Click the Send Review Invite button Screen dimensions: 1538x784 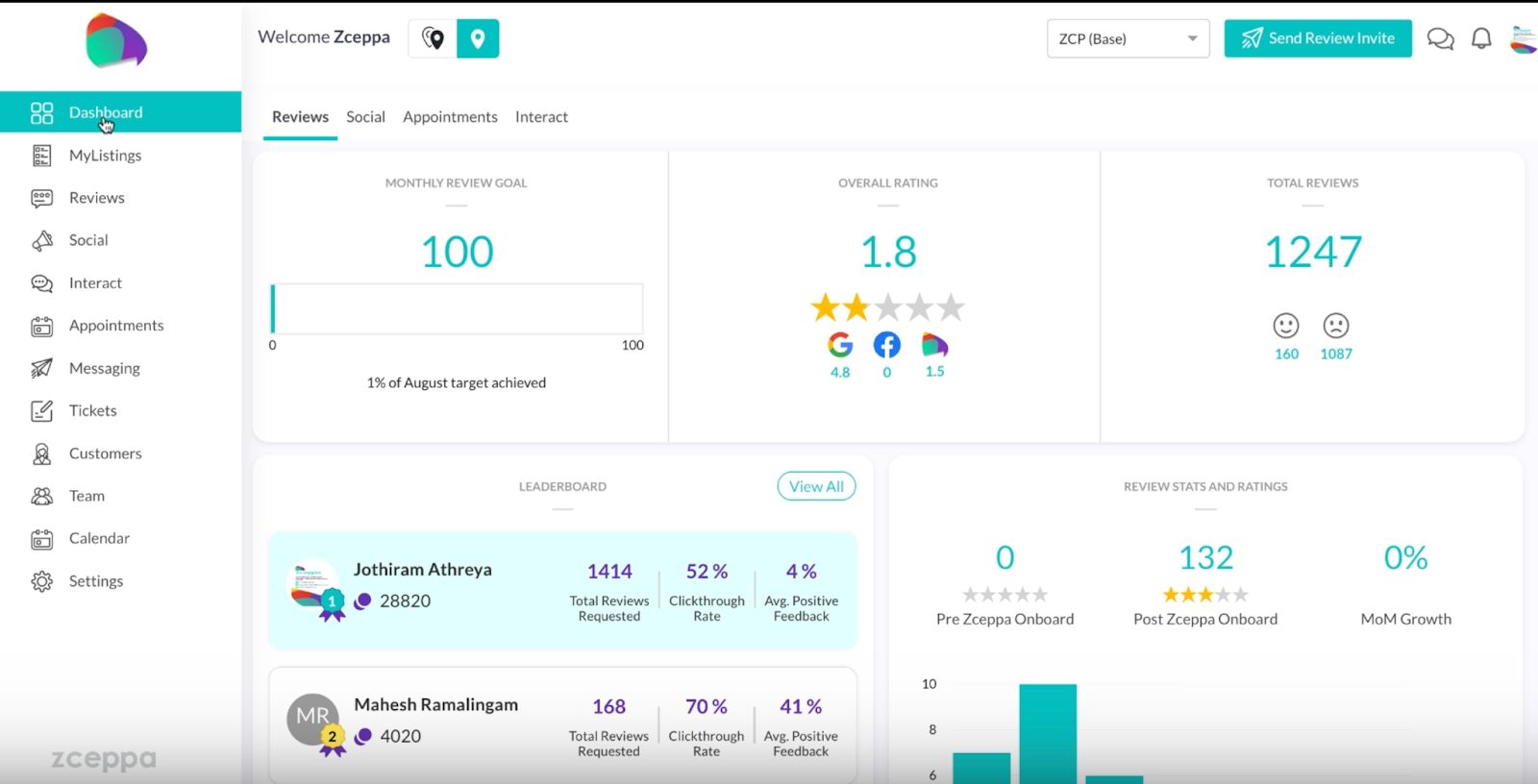[1318, 38]
